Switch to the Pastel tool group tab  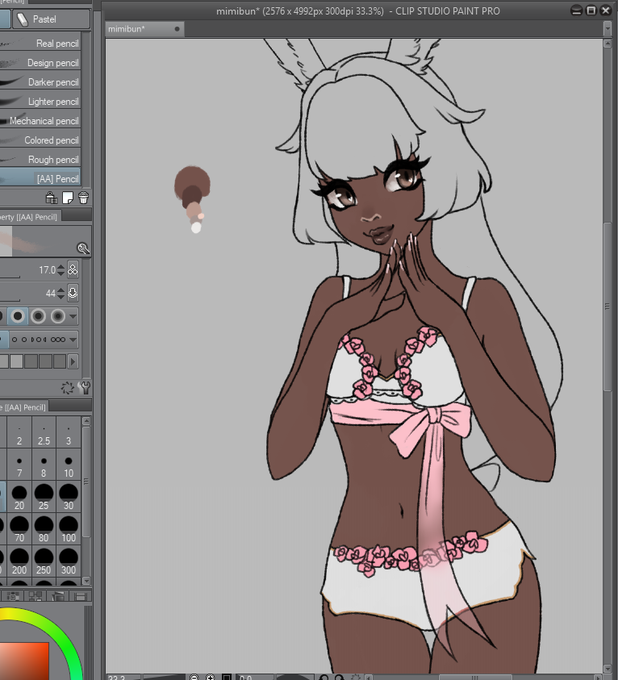tap(51, 19)
